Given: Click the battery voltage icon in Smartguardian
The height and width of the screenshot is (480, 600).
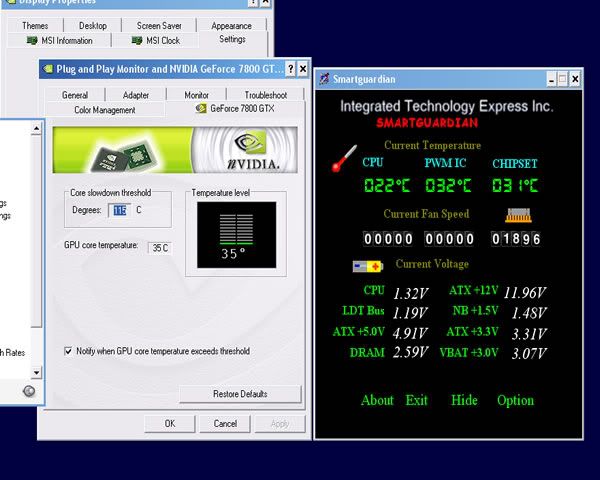Looking at the screenshot, I should click(x=368, y=266).
